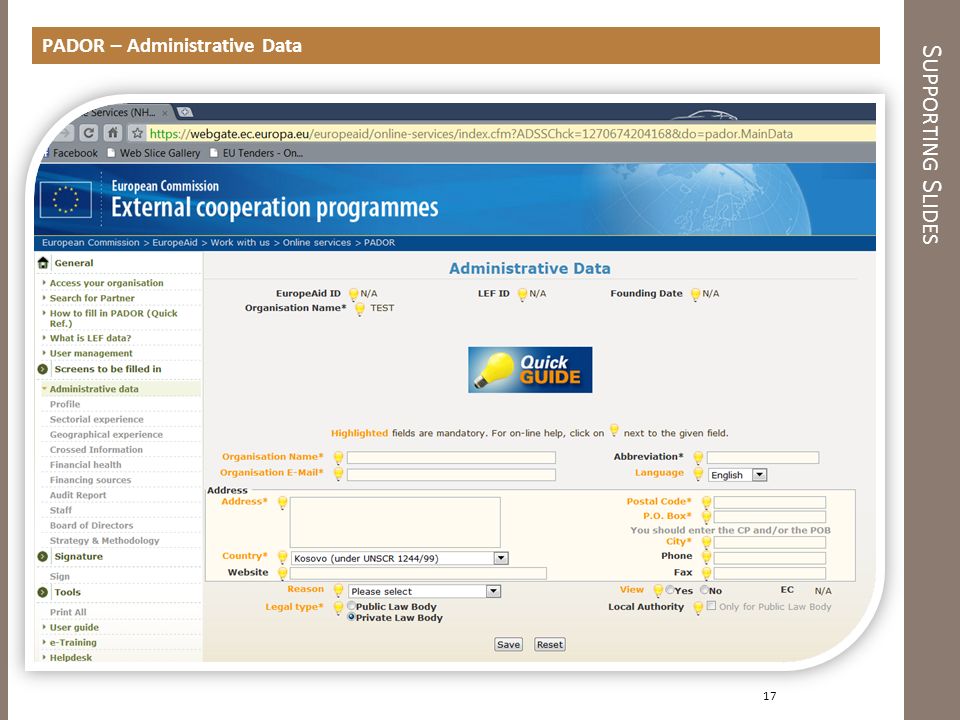Open Financial health in sidebar
960x720 pixels.
pos(86,465)
